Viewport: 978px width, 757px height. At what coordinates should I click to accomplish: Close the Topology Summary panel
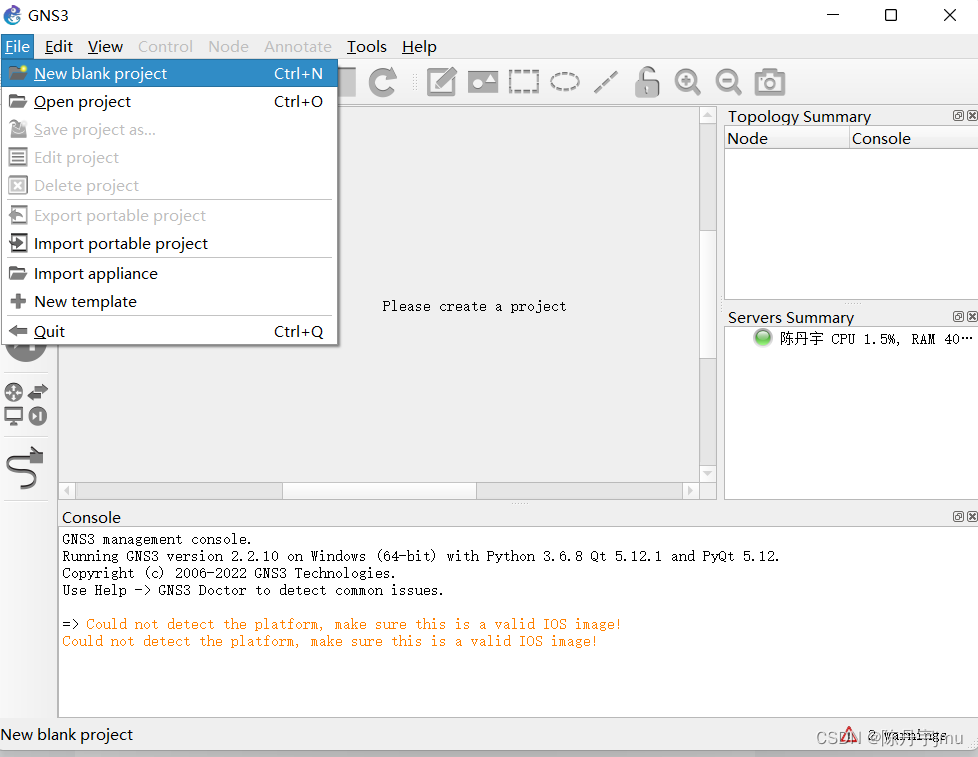coord(972,115)
